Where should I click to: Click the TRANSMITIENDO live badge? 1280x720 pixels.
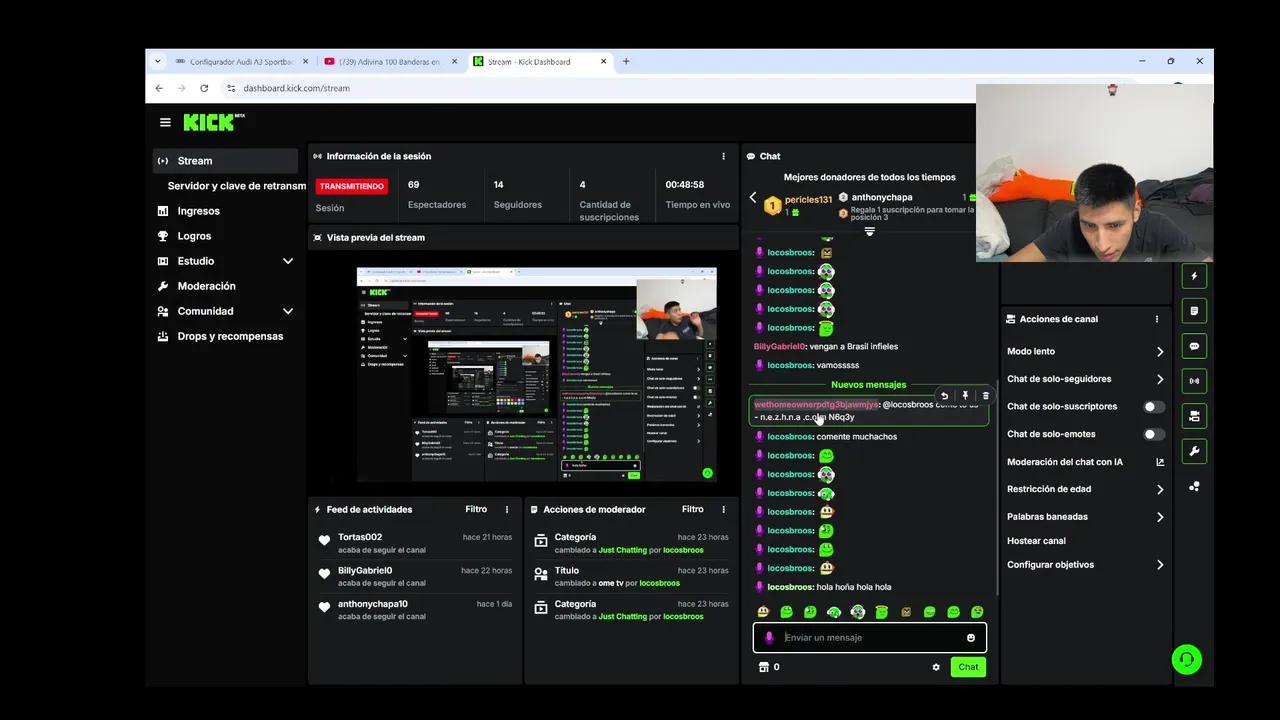coord(352,186)
